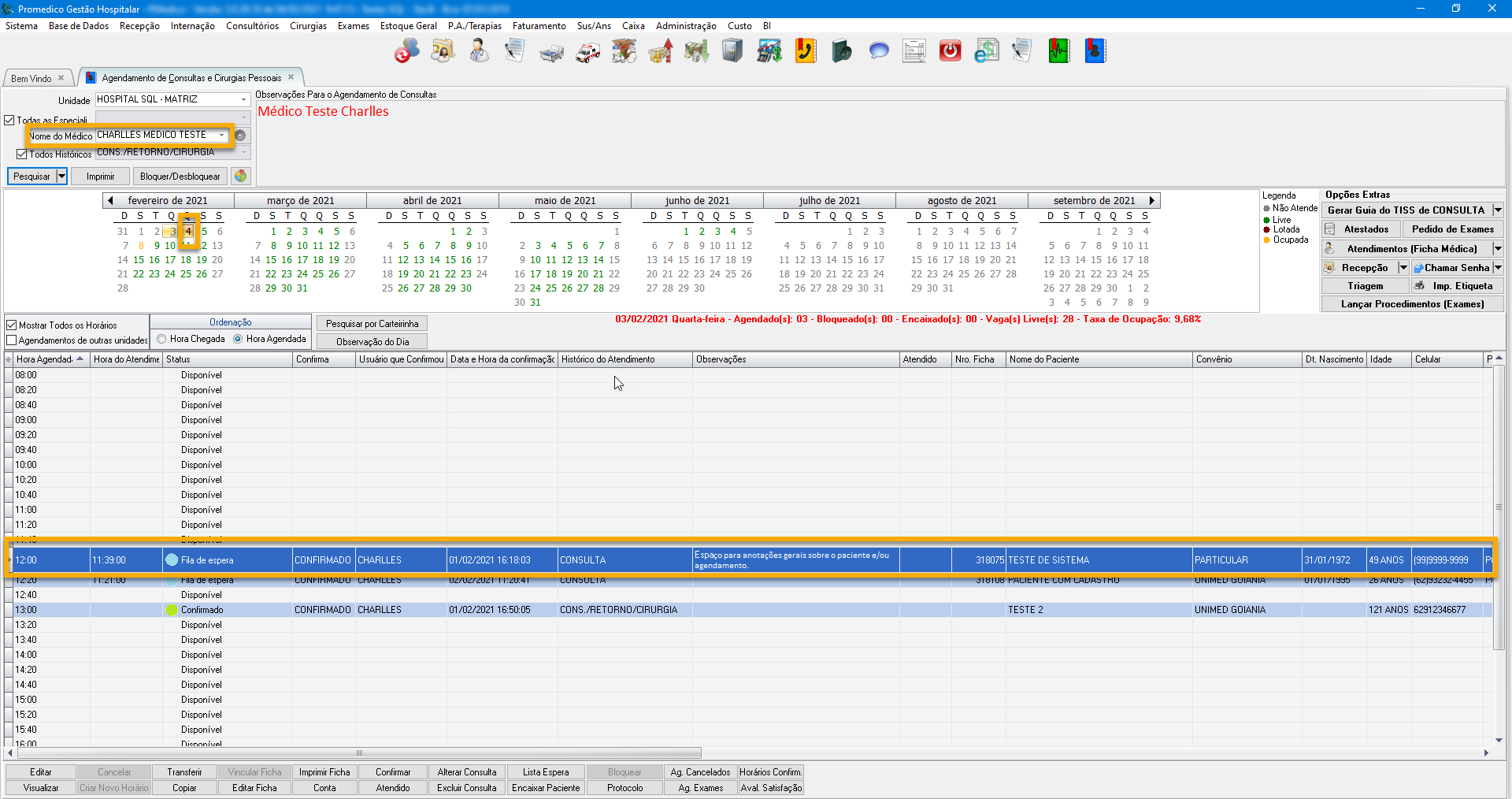The width and height of the screenshot is (1512, 799).
Task: Expand the Unidade dropdown
Action: coord(243,100)
